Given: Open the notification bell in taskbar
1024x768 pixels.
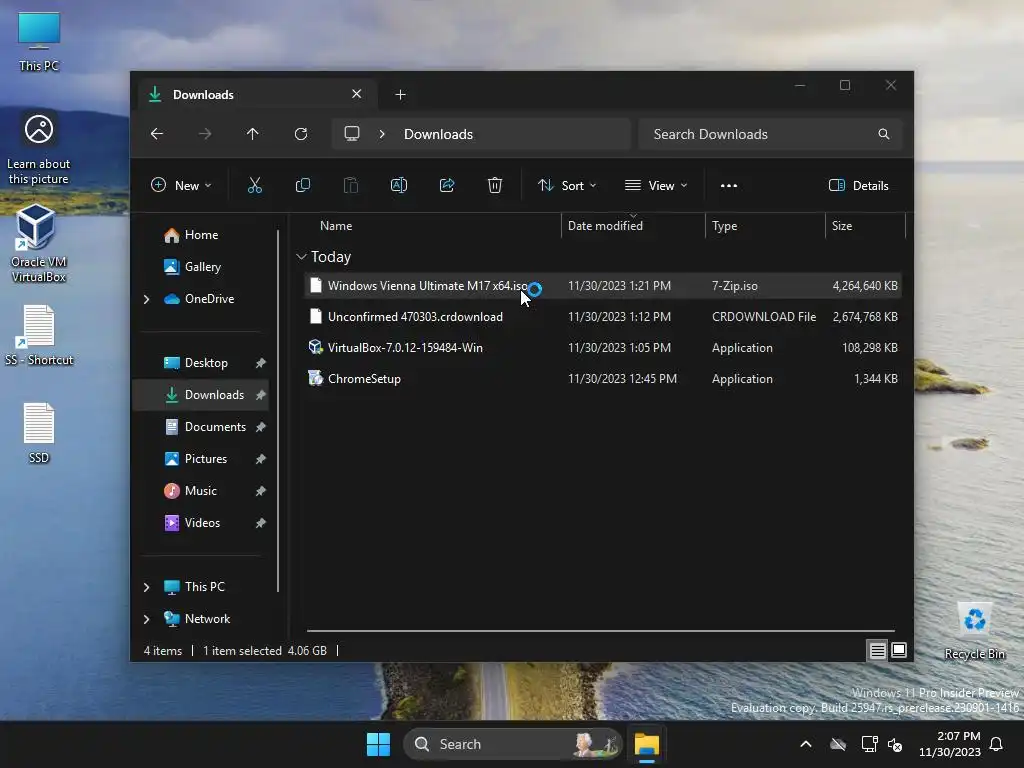Looking at the screenshot, I should click(x=996, y=744).
